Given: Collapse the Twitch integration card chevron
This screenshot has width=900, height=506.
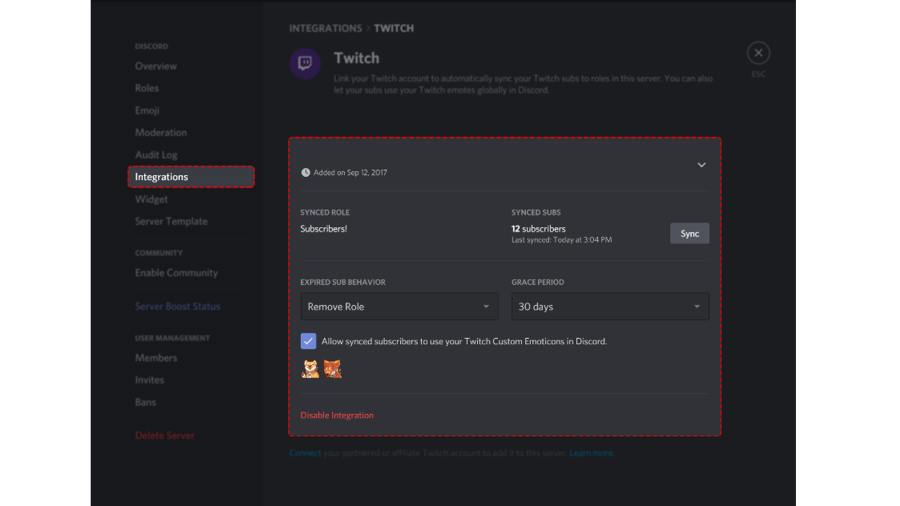Looking at the screenshot, I should coord(701,165).
